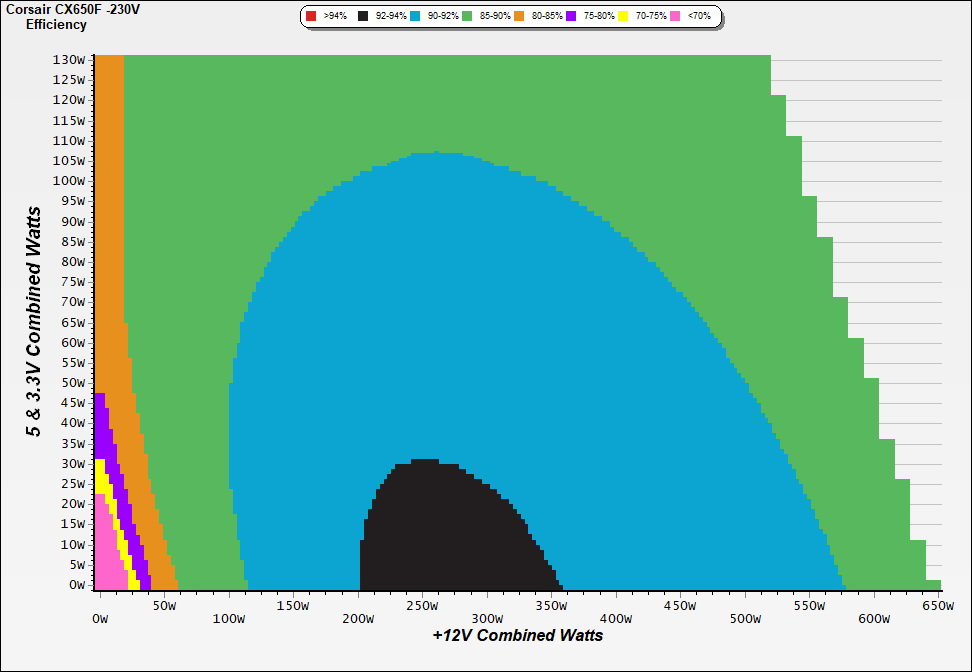This screenshot has width=972, height=672.
Task: Click the red >94% legend swatch
Action: [311, 17]
